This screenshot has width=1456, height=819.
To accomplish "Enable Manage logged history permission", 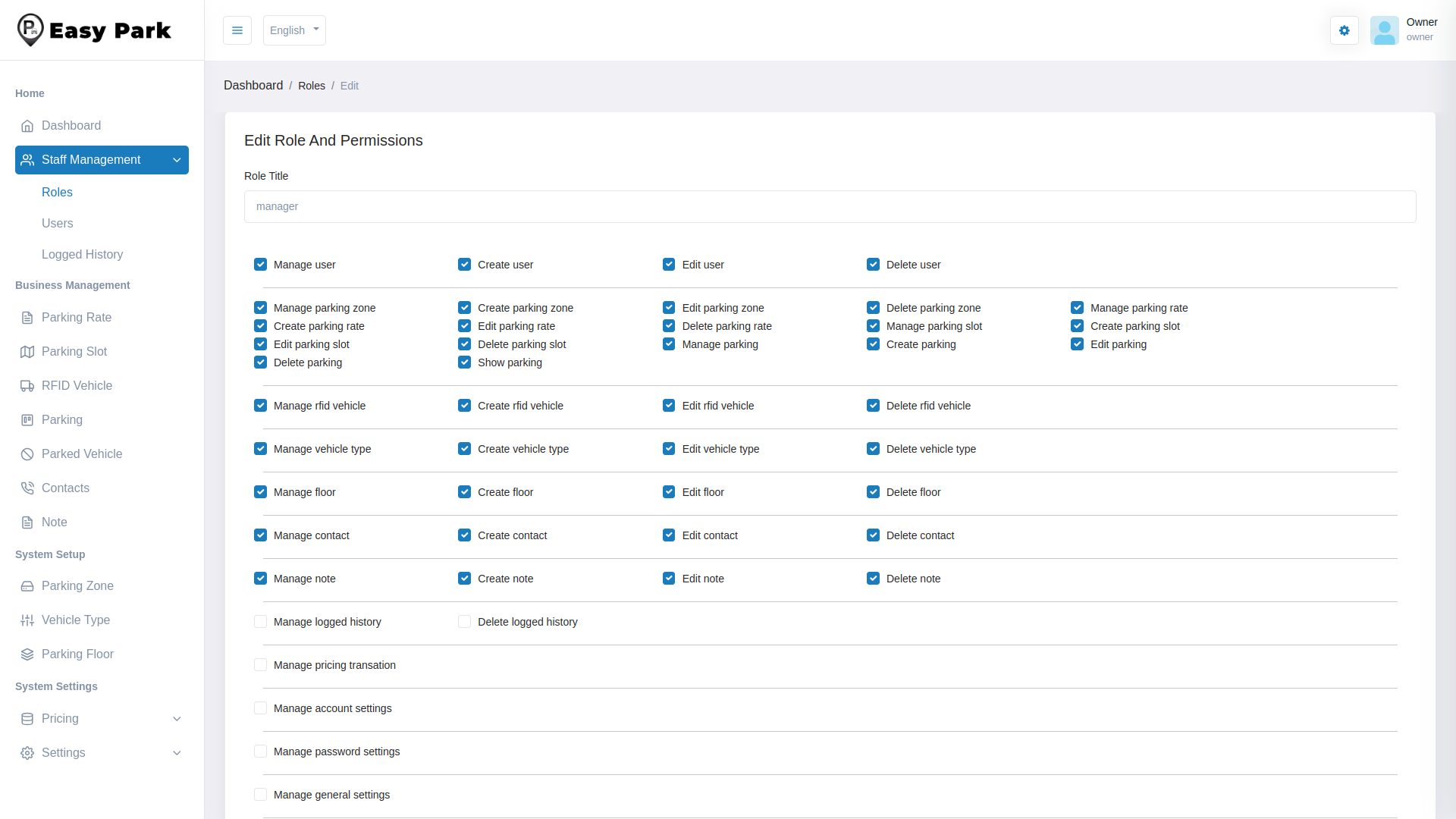I will (260, 622).
